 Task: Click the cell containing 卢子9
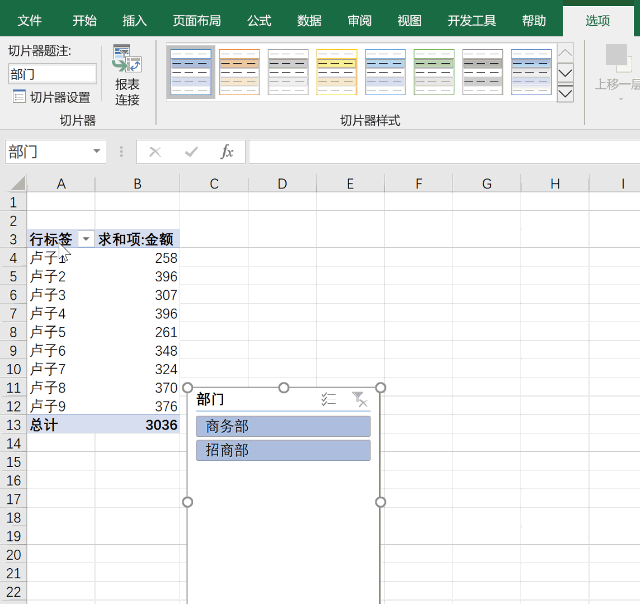pos(61,406)
